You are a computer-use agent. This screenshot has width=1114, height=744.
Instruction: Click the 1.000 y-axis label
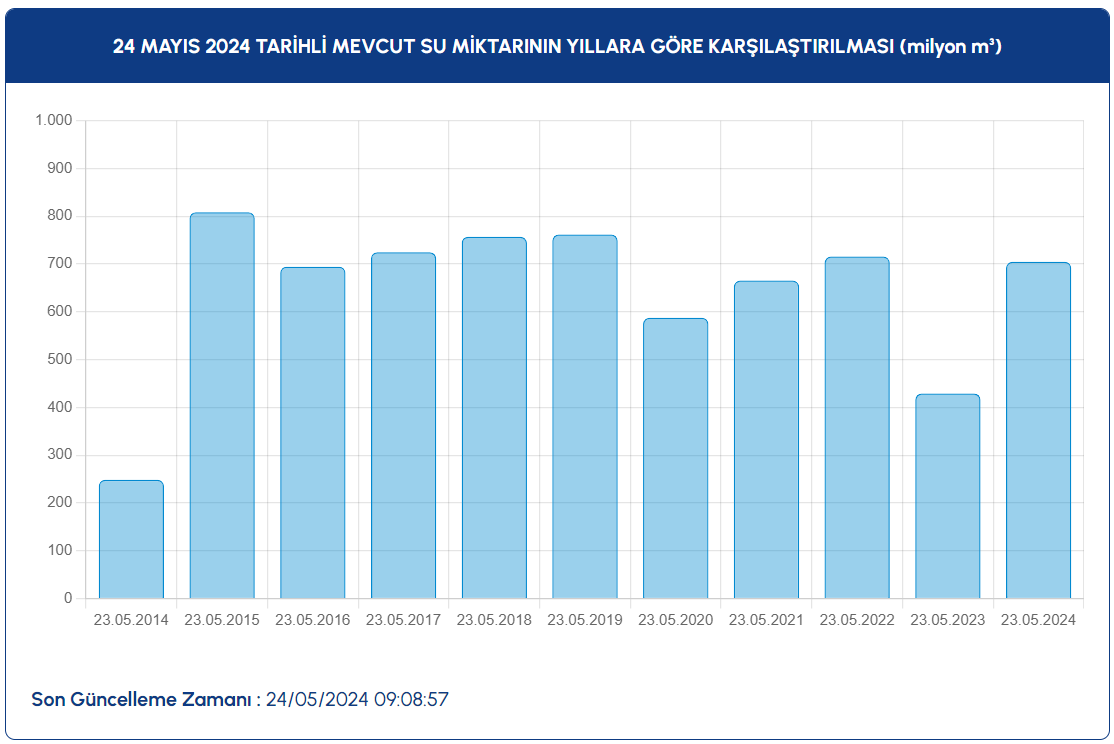point(54,121)
